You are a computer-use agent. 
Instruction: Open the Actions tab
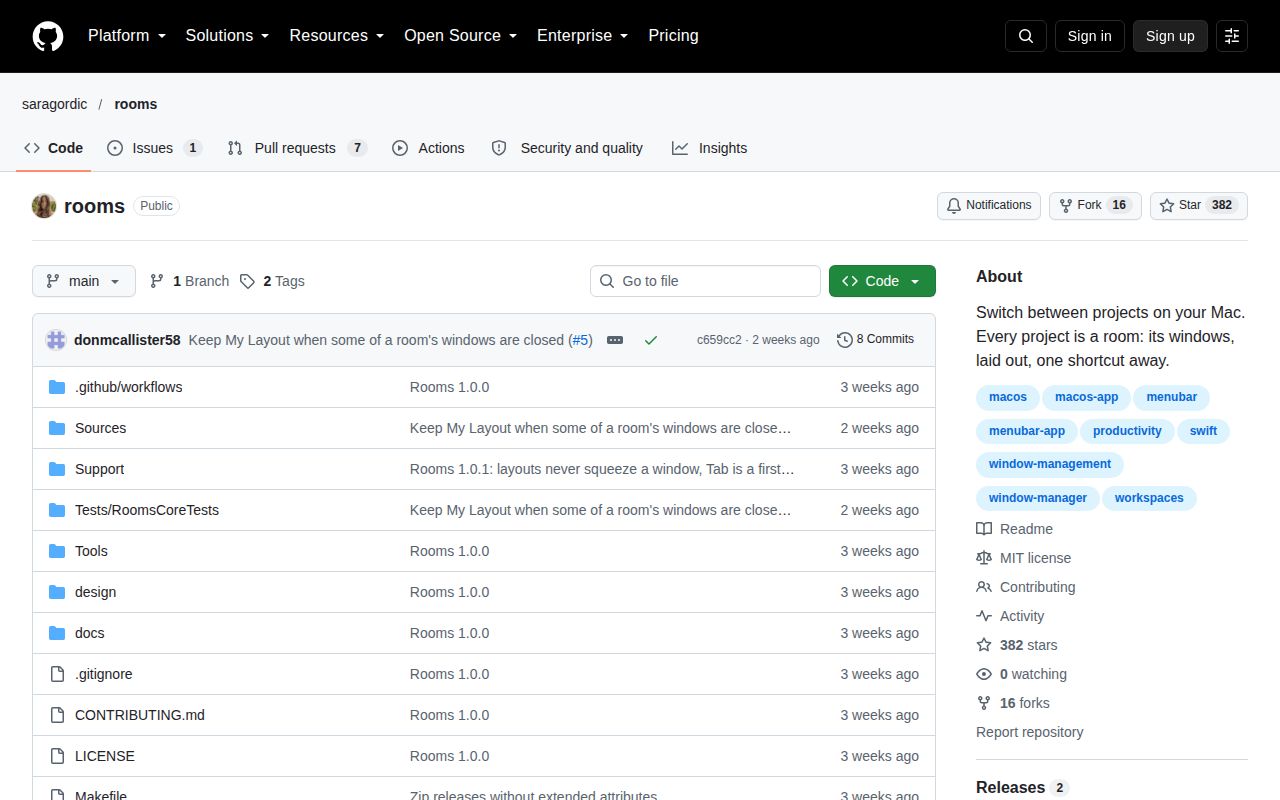(x=428, y=148)
